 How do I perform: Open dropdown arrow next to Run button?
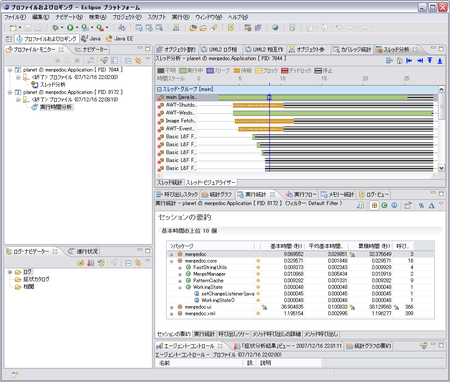click(77, 28)
